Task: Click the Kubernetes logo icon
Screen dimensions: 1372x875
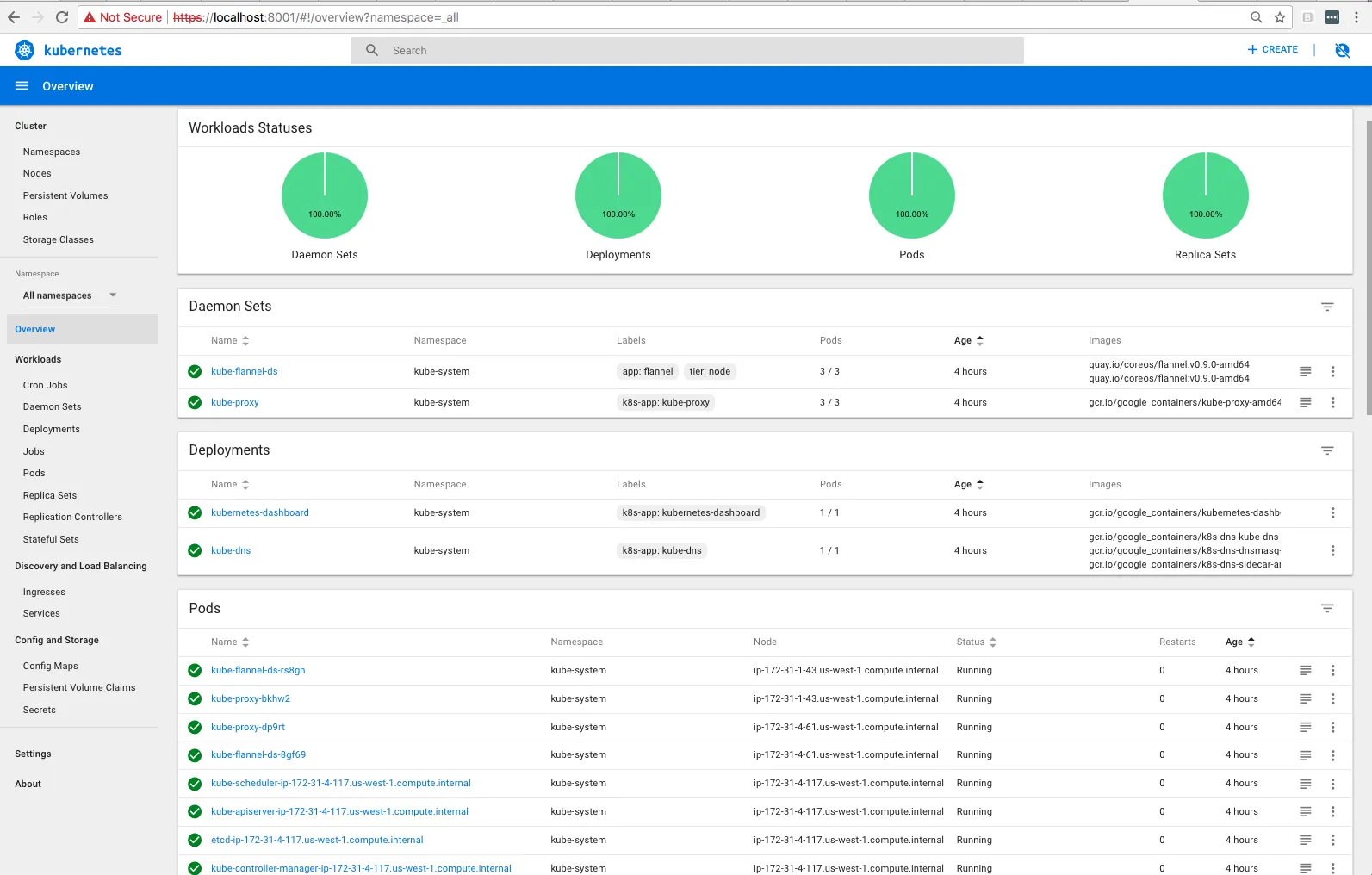Action: (x=25, y=51)
